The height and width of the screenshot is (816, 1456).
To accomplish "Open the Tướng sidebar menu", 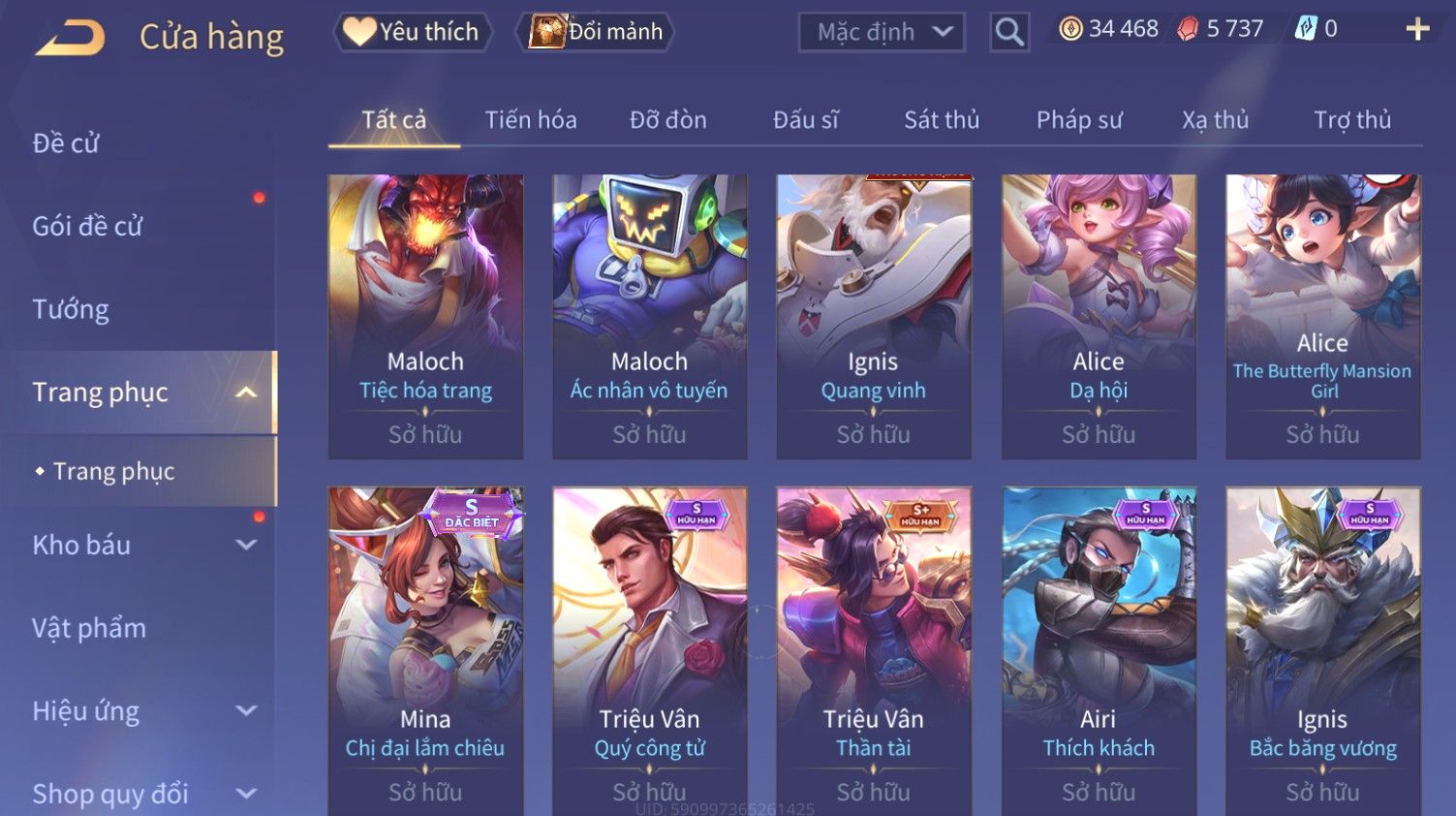I will (x=71, y=309).
